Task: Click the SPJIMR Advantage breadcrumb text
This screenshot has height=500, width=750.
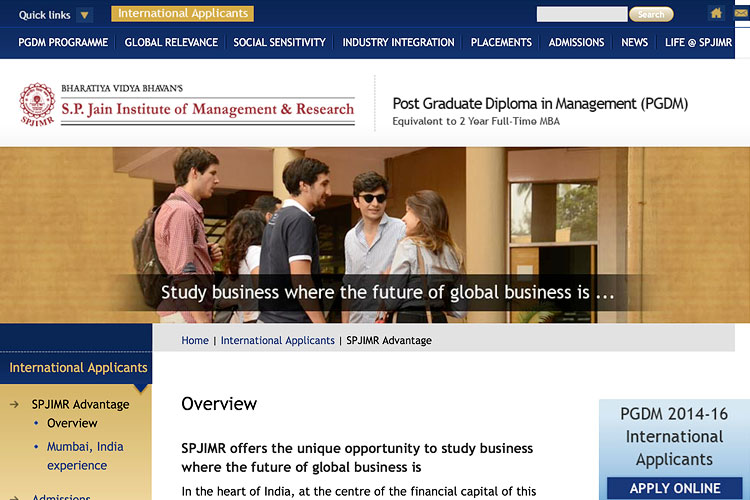Action: point(389,340)
